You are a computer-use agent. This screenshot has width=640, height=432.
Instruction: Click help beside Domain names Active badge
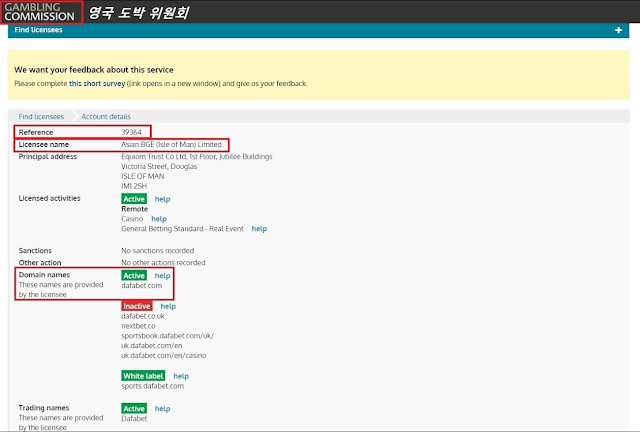click(162, 276)
